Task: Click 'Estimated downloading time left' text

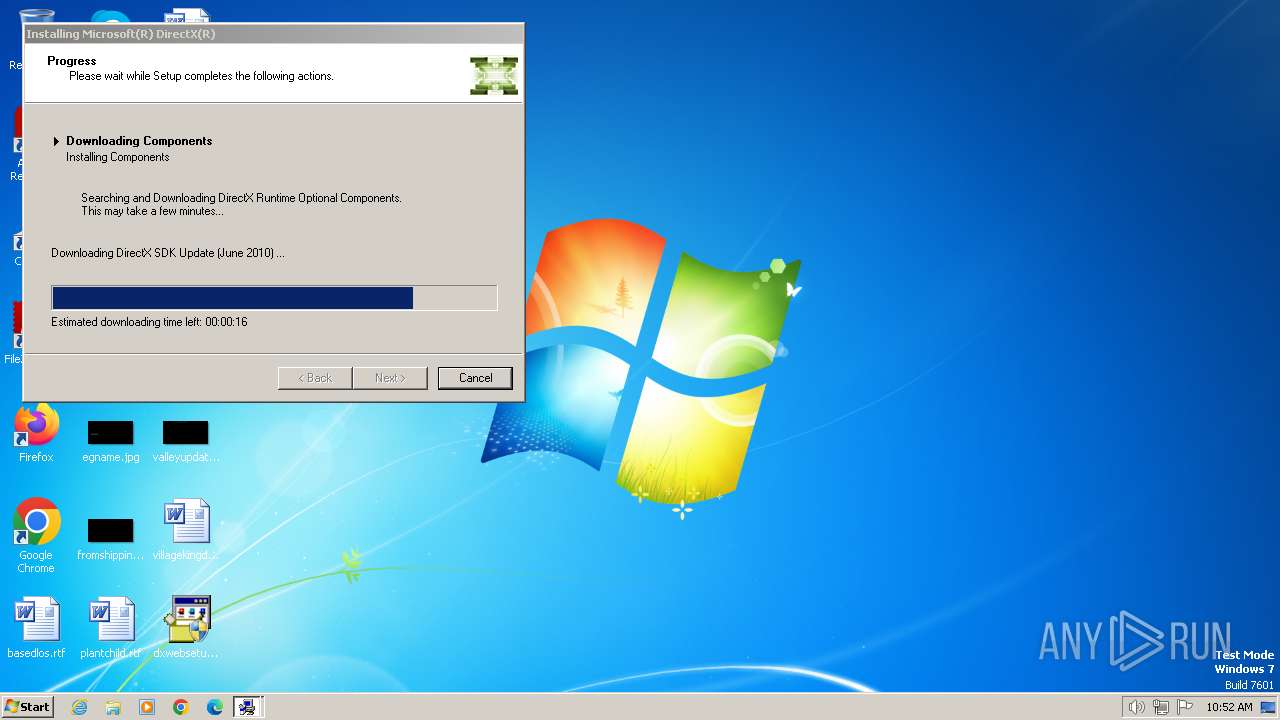Action: point(149,322)
